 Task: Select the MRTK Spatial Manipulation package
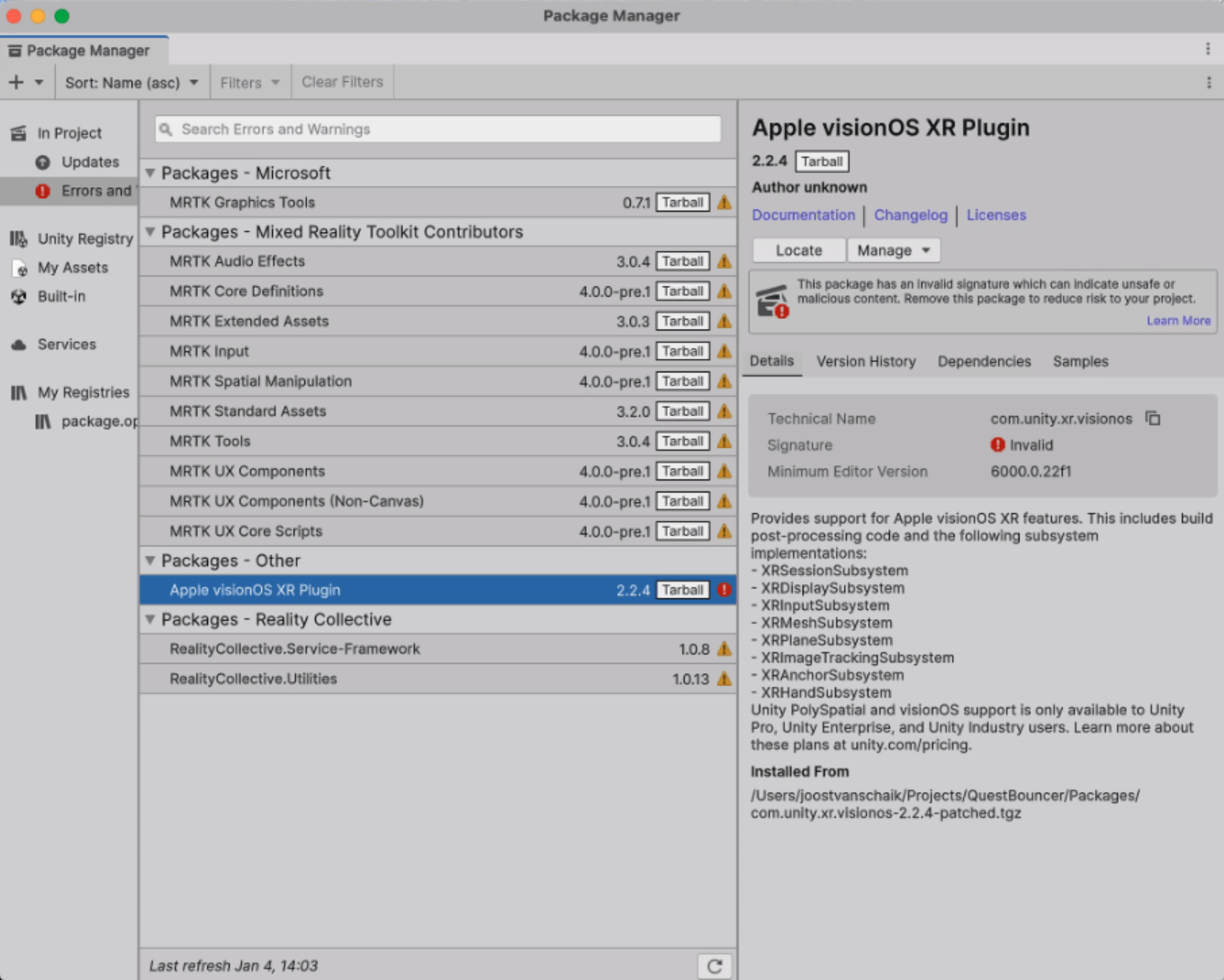click(261, 382)
